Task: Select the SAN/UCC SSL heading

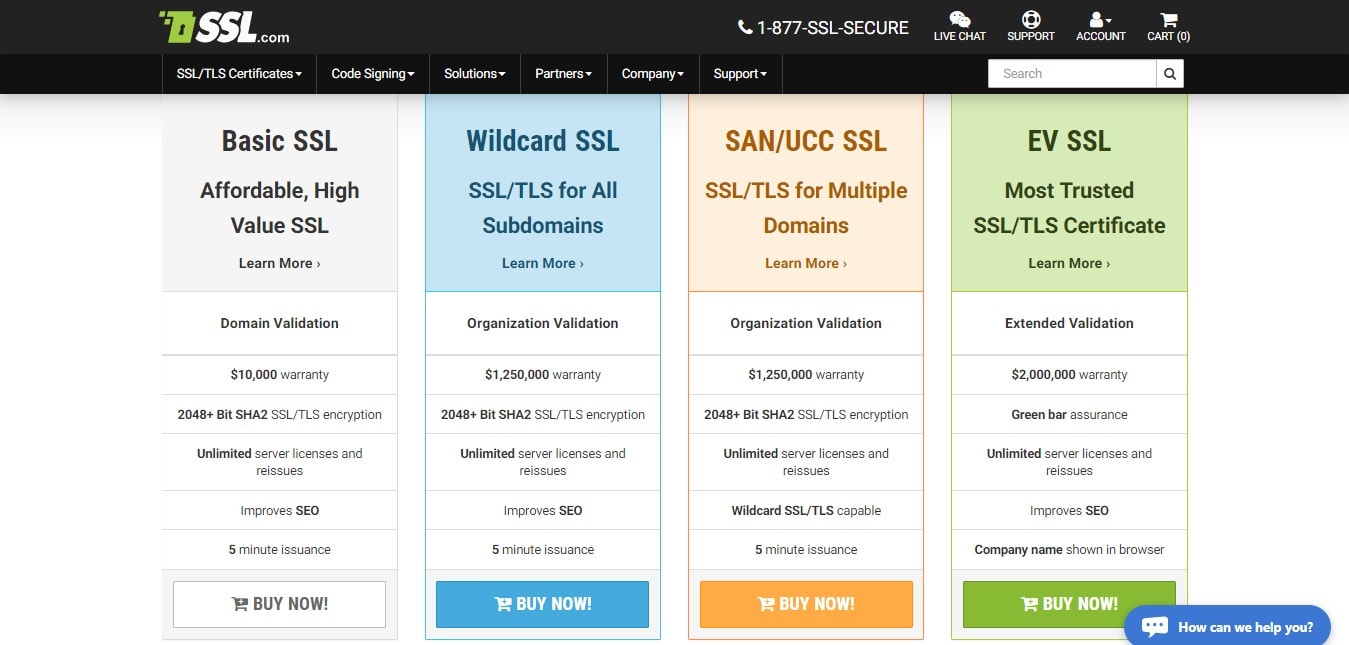Action: (806, 141)
